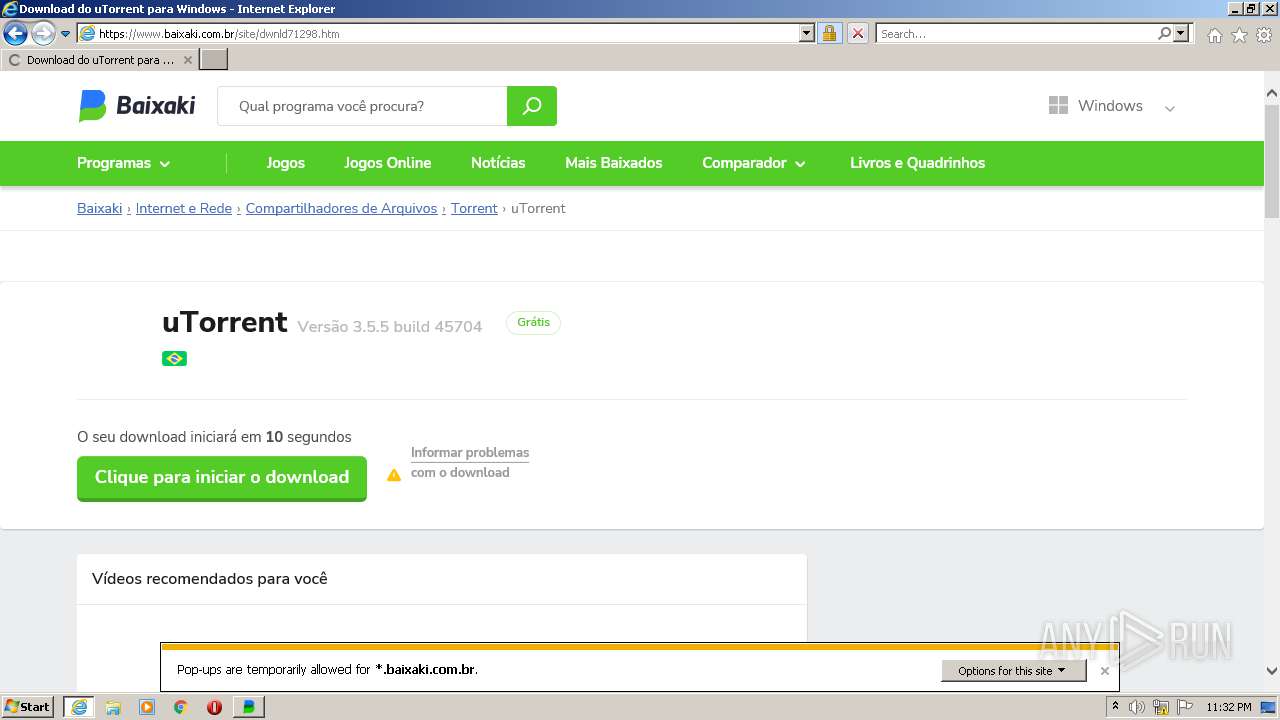
Task: Open the IE home icon
Action: pyautogui.click(x=1214, y=35)
